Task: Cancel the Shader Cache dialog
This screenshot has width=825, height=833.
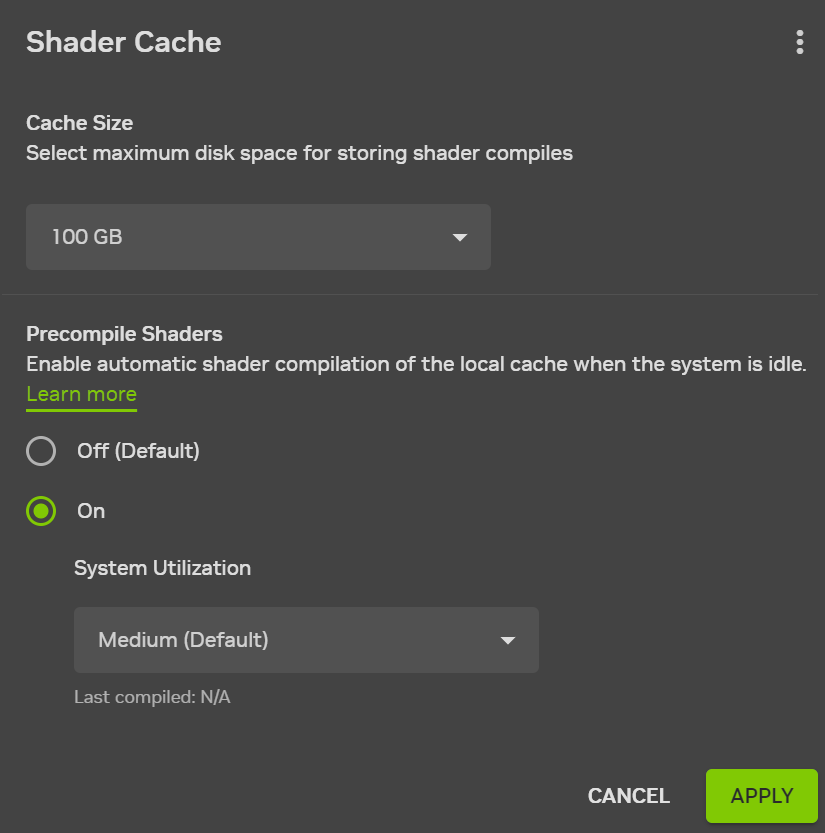Action: [x=628, y=795]
